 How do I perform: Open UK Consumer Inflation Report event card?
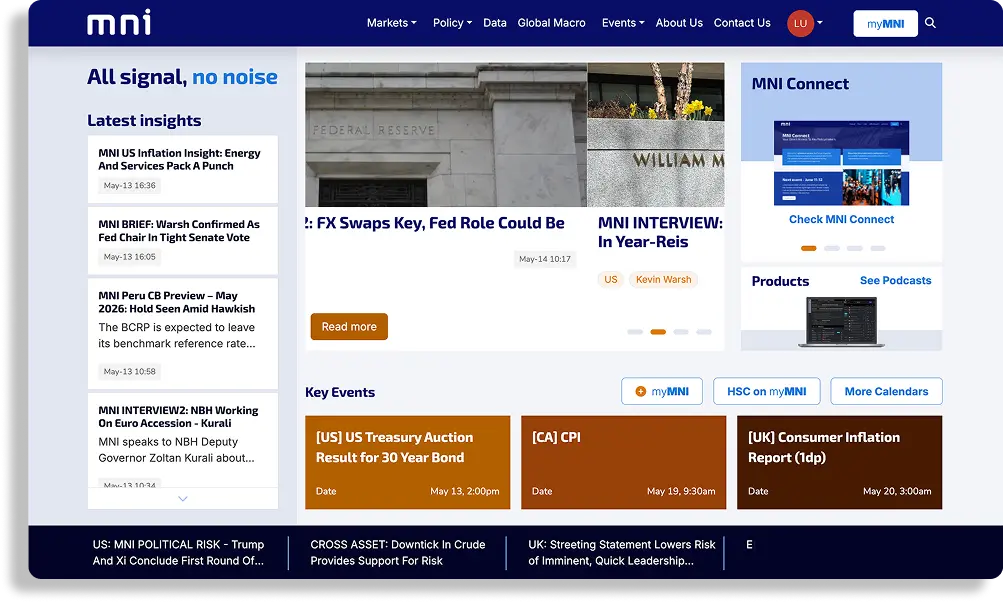(x=839, y=462)
